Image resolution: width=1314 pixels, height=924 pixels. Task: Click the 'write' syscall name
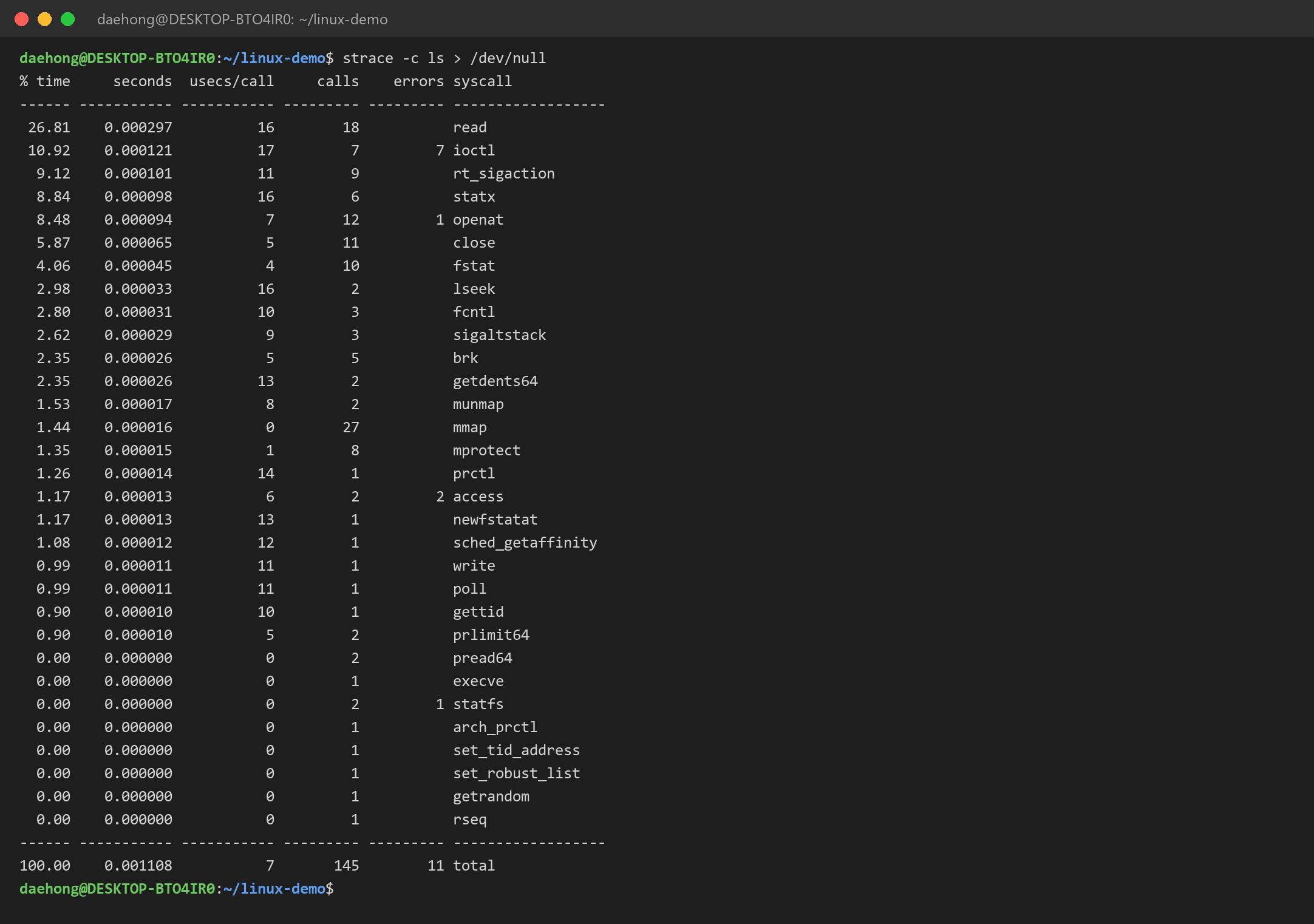(x=474, y=566)
